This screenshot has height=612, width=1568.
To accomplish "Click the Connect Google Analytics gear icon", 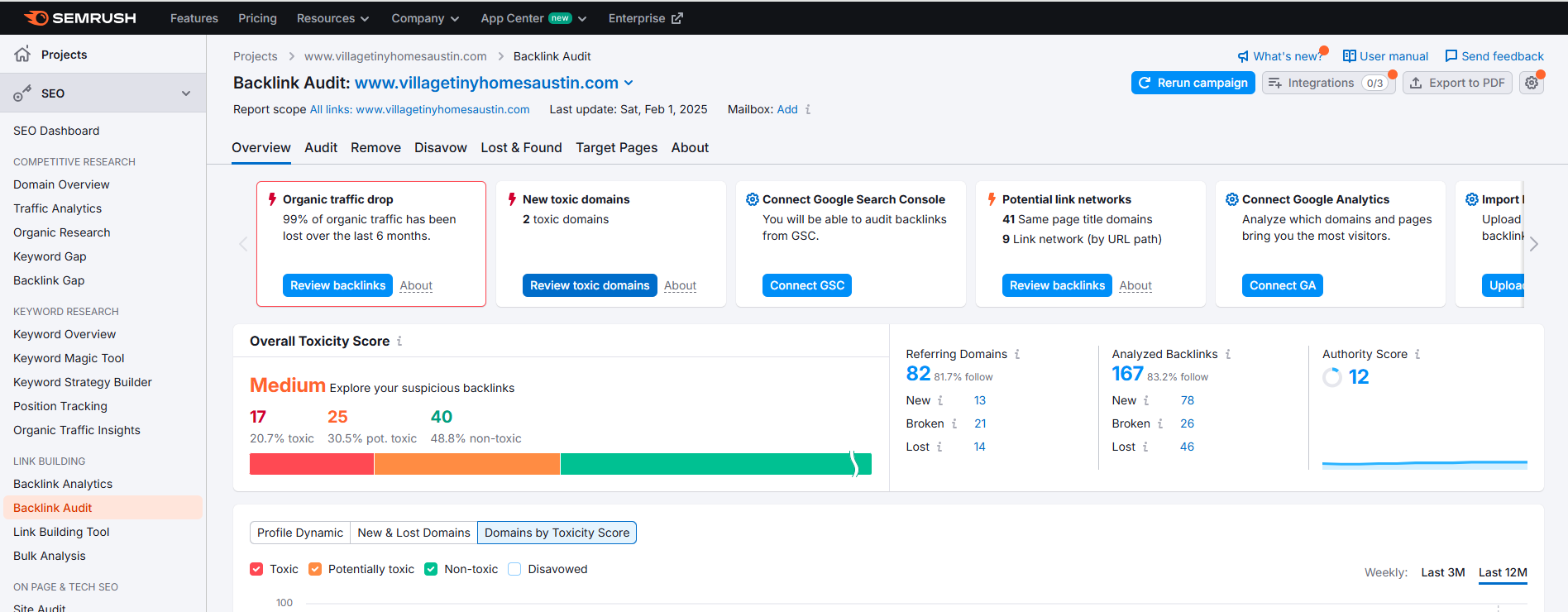I will click(1232, 199).
